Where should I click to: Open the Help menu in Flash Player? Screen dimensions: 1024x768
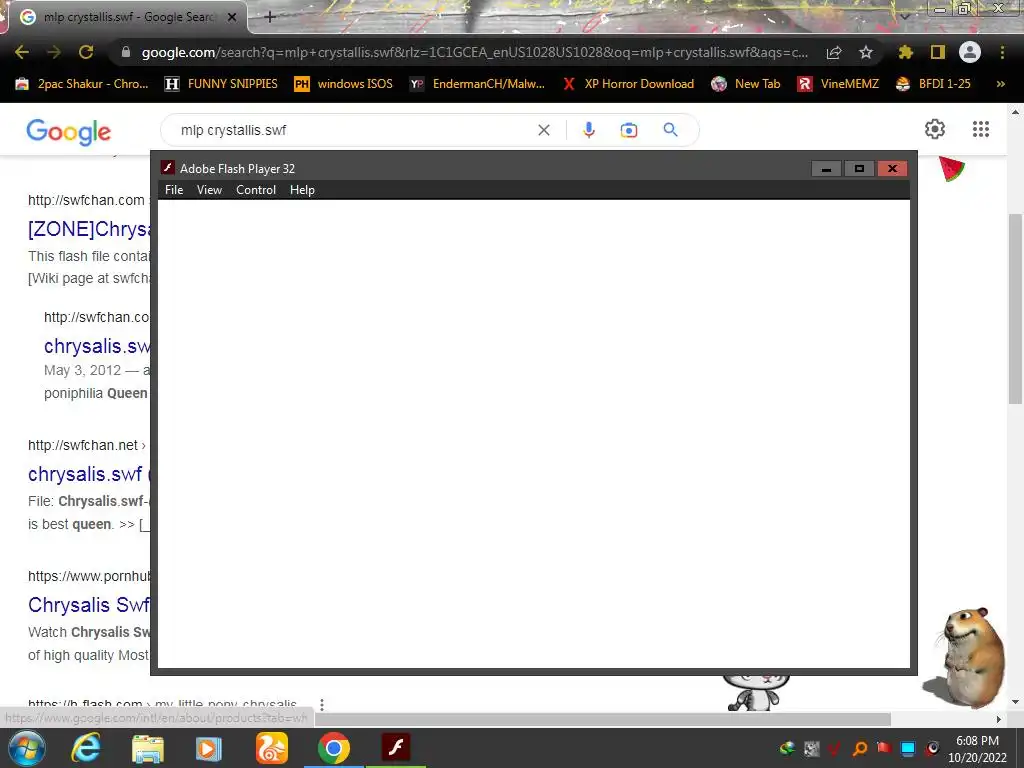click(302, 190)
